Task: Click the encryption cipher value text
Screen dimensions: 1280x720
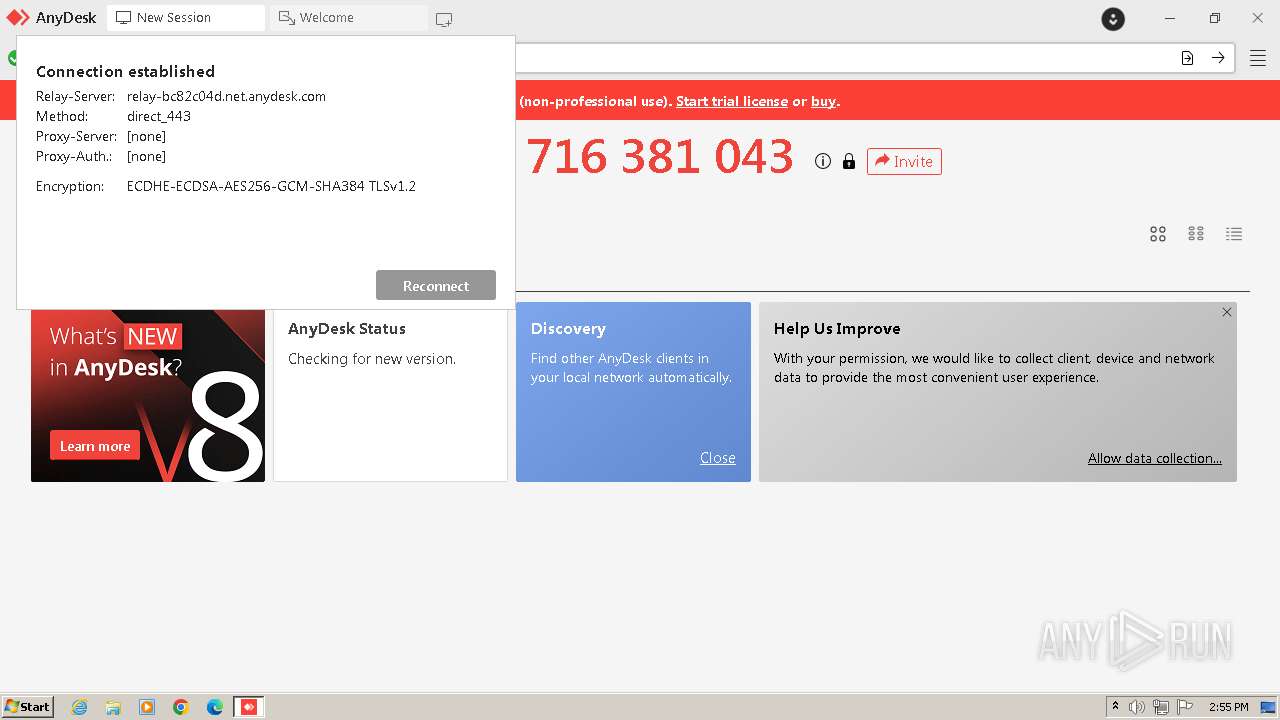Action: point(271,186)
